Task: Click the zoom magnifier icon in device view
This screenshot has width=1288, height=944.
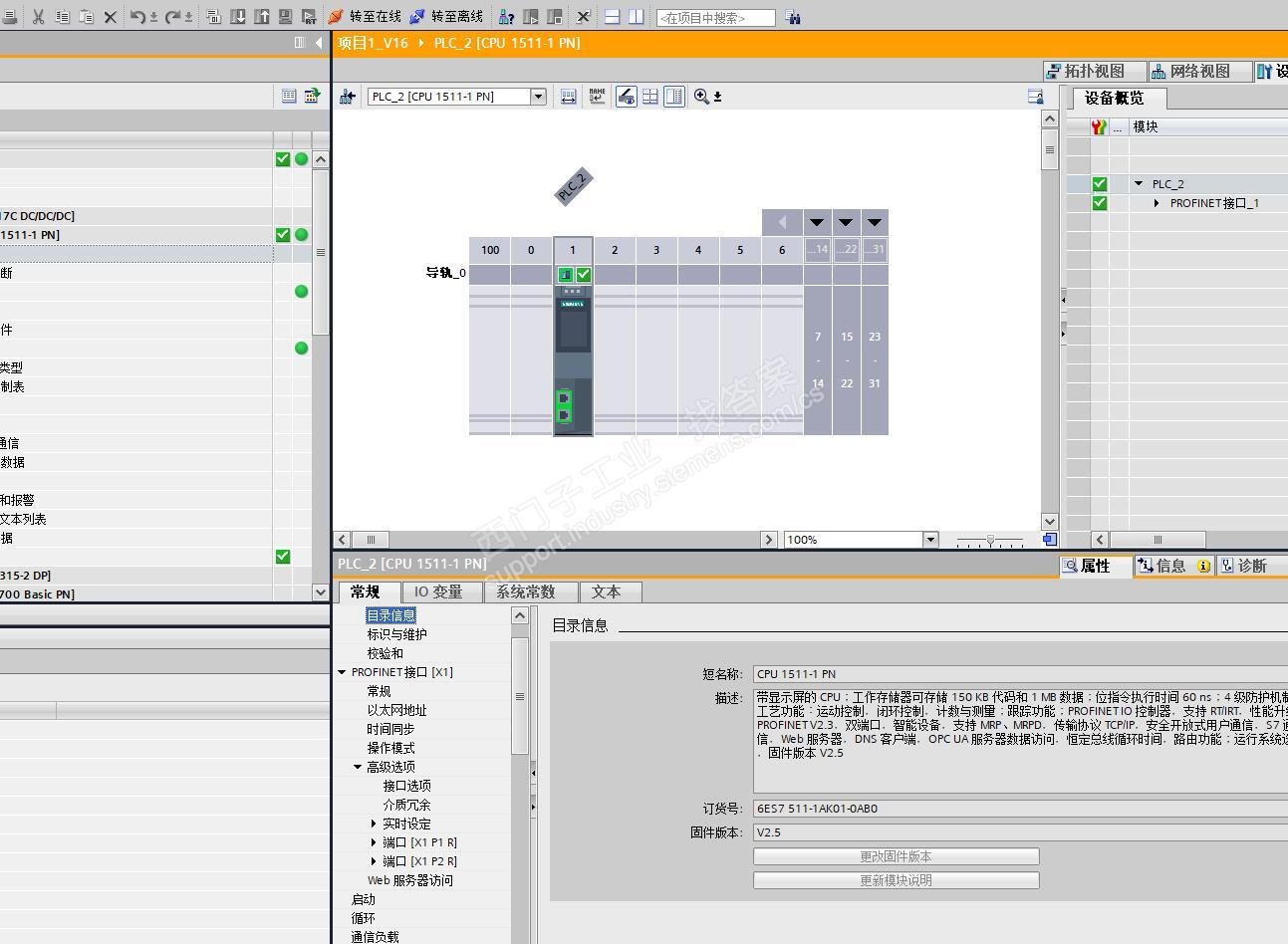Action: click(x=702, y=97)
